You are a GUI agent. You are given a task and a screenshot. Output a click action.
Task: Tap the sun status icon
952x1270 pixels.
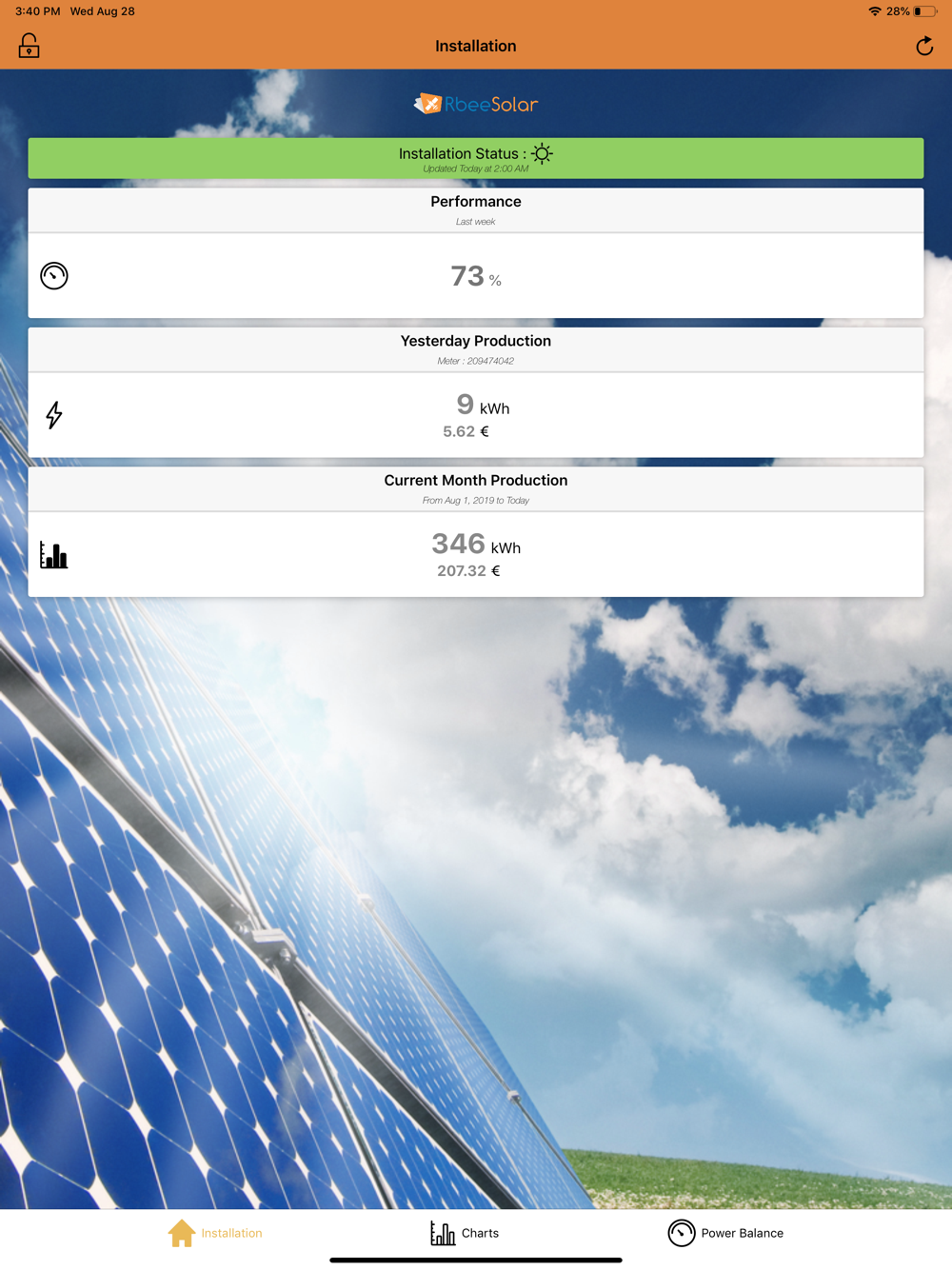[x=542, y=153]
